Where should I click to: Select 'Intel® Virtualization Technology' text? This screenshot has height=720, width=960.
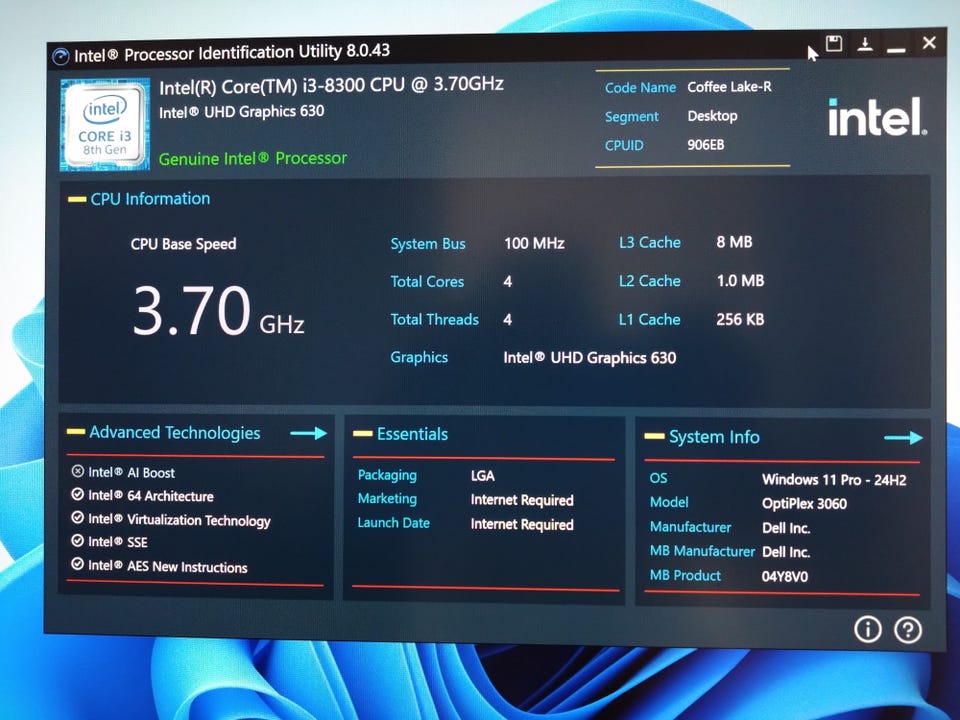[179, 520]
